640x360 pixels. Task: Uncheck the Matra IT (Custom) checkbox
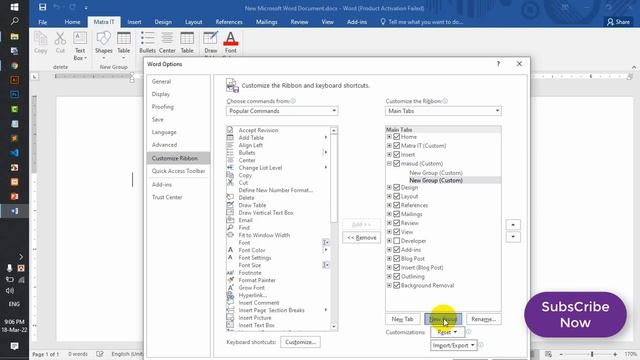click(x=397, y=146)
